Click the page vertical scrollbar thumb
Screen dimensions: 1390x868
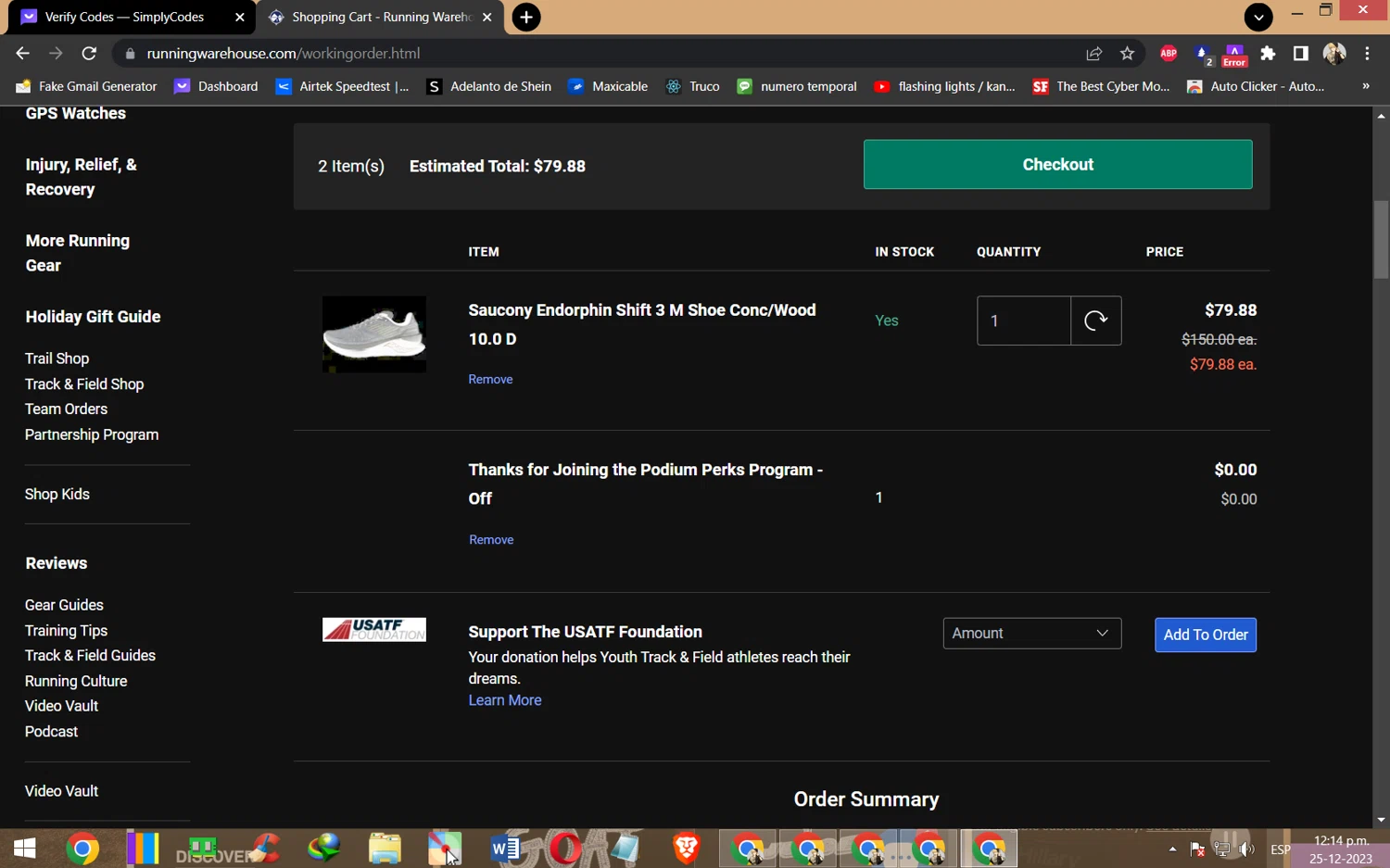coord(1381,238)
